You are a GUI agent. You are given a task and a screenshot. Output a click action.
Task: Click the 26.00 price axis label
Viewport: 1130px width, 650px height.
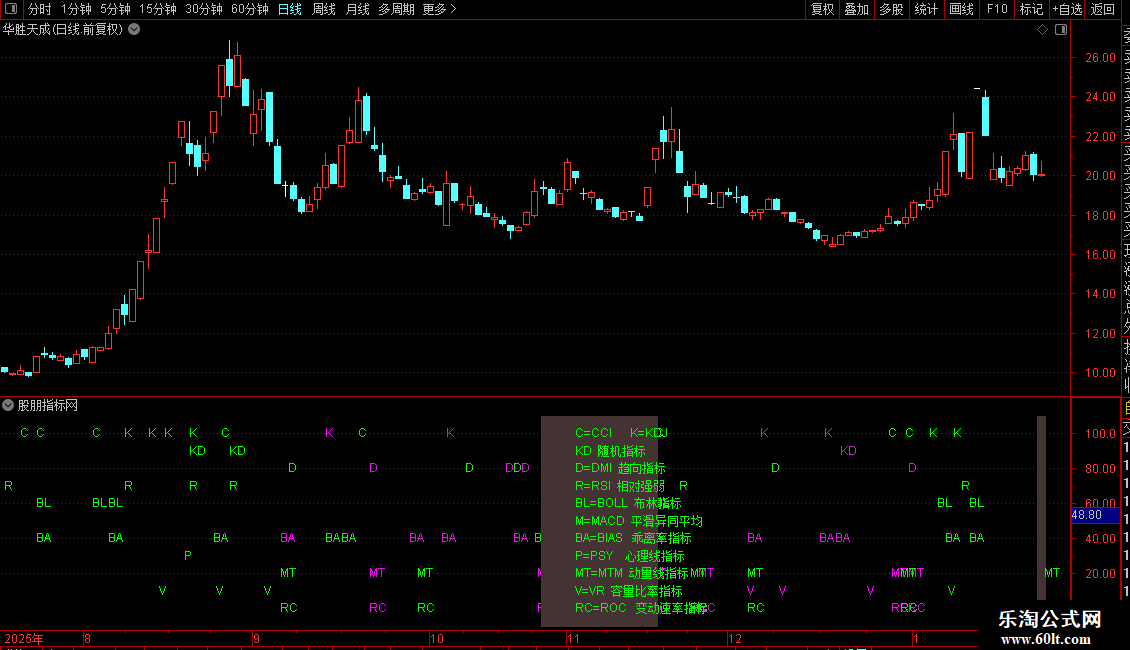1100,58
